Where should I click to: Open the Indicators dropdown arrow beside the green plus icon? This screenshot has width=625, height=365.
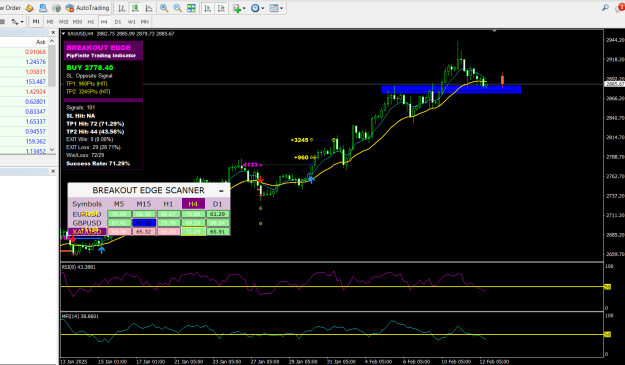tap(244, 8)
